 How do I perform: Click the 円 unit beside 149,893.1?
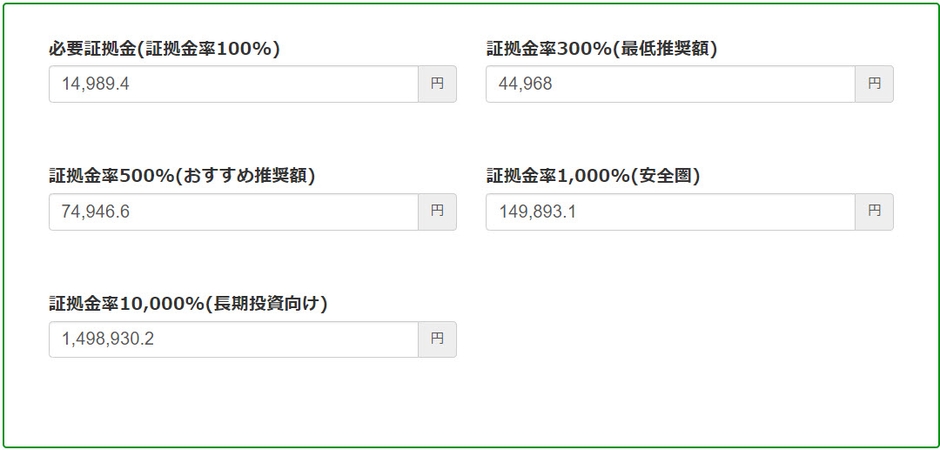pyautogui.click(x=874, y=212)
